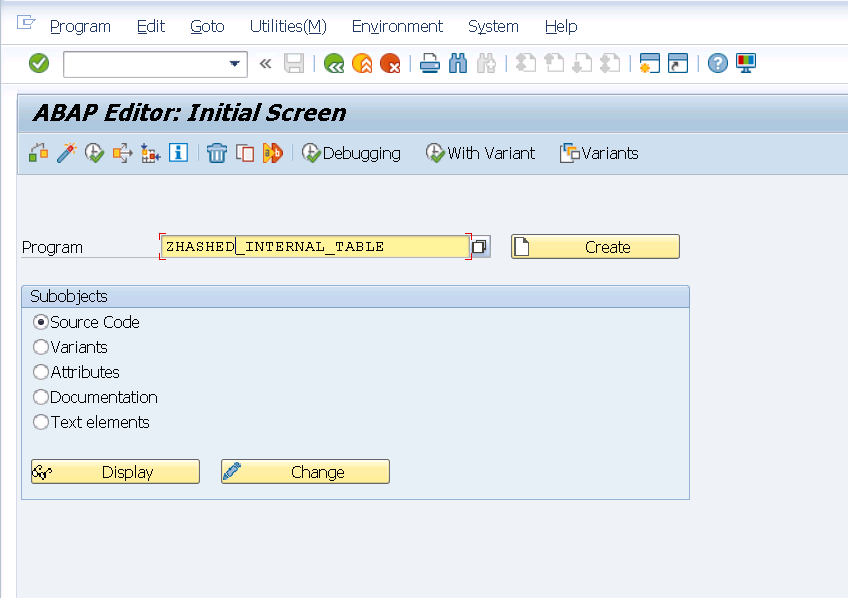Screen dimensions: 848x598
Task: Open program information
Action: (178, 152)
